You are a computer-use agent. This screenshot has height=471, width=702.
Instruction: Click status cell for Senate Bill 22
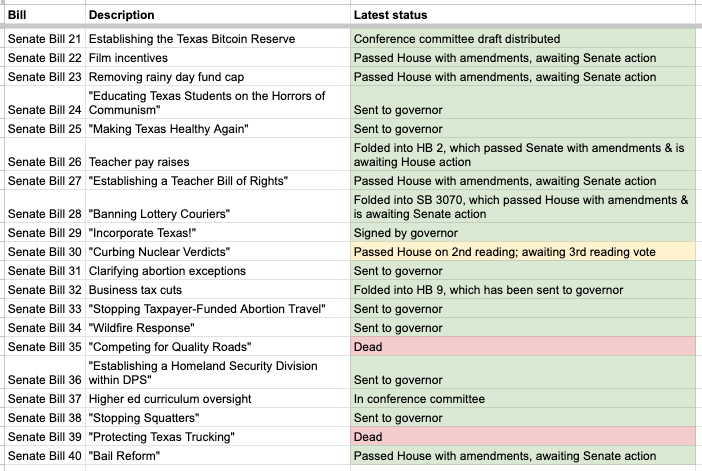click(x=523, y=58)
